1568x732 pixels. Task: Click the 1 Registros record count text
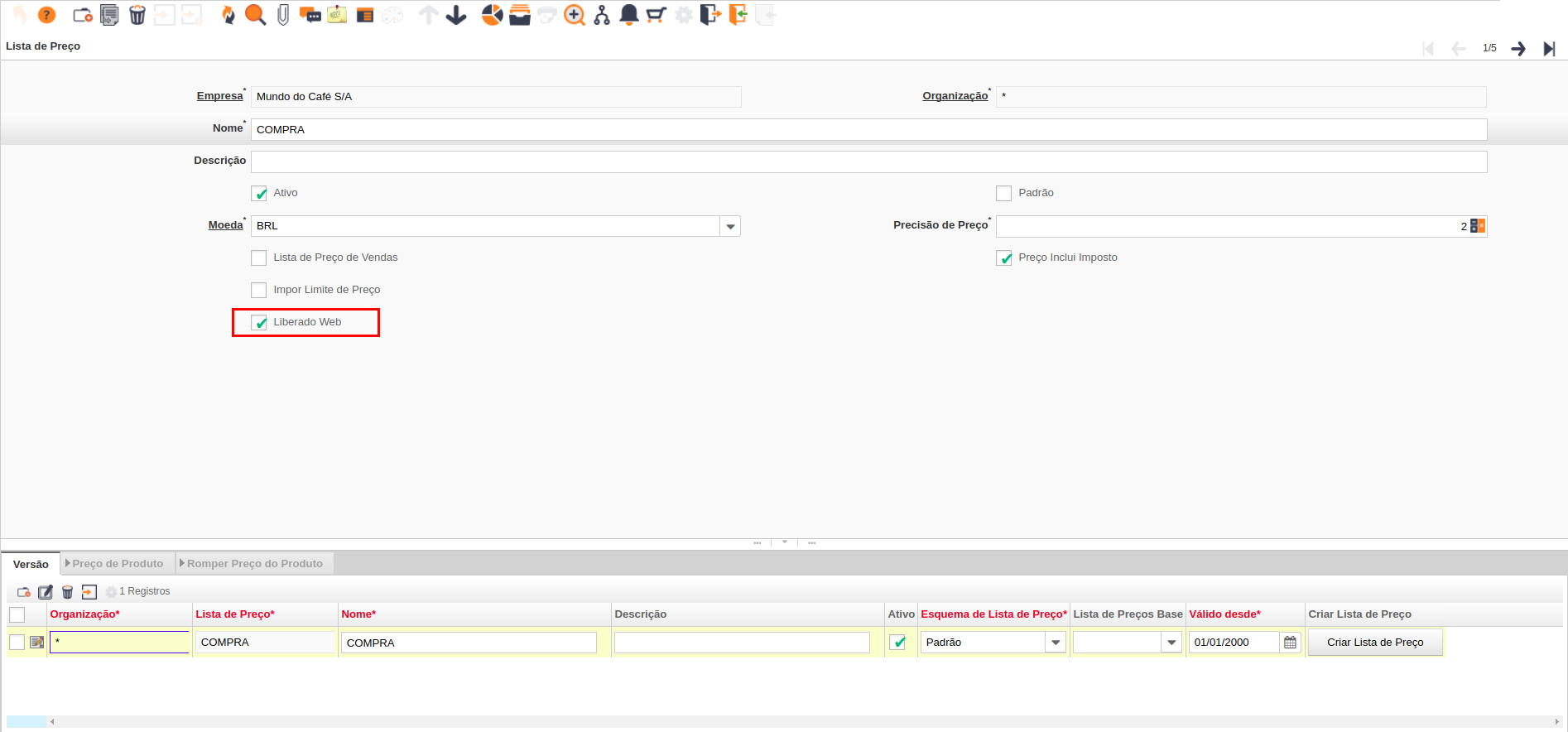tap(145, 591)
